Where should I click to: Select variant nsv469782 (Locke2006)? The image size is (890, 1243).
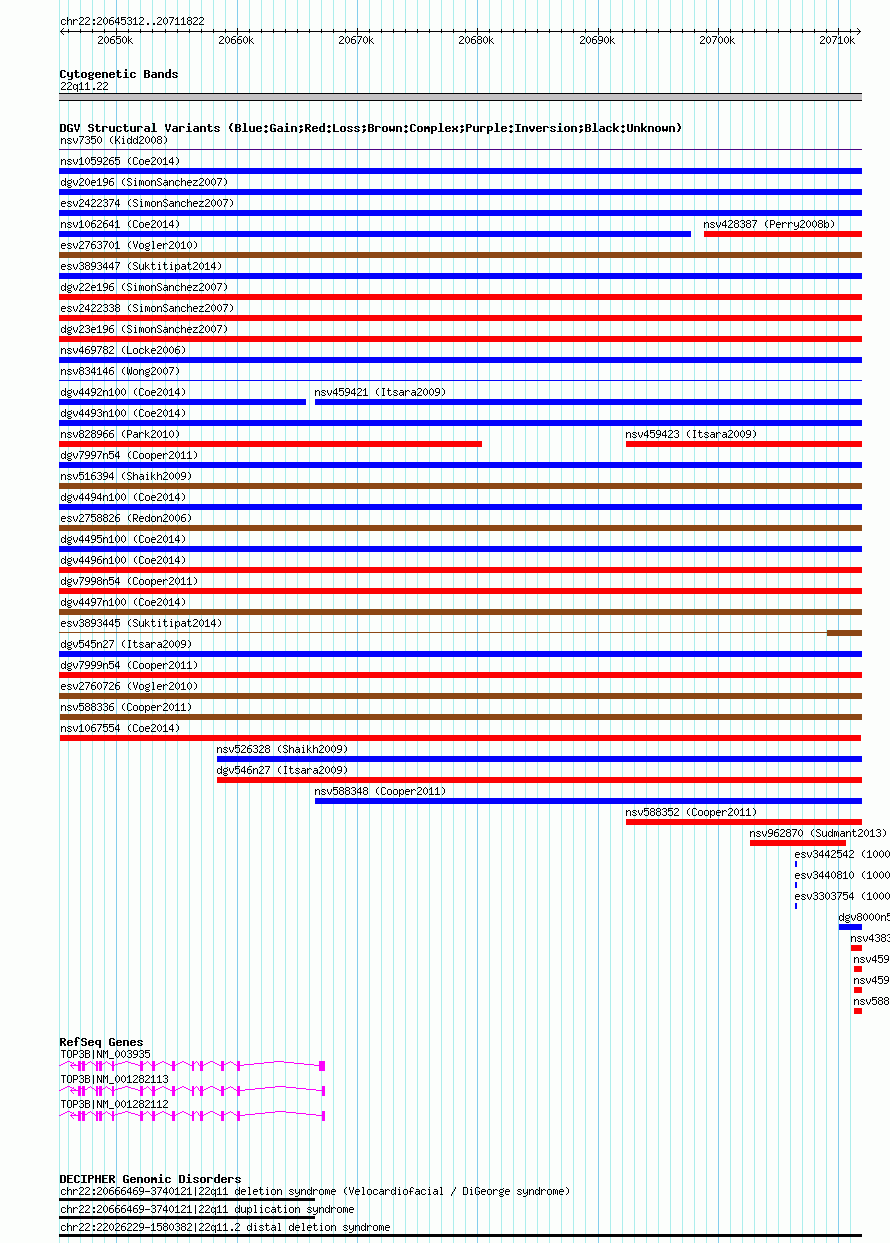click(123, 350)
